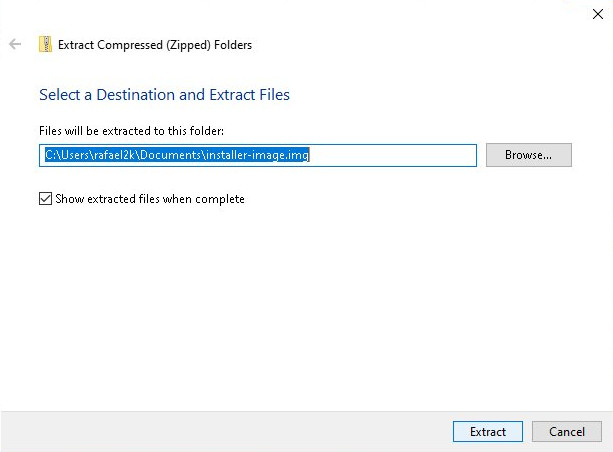Click the 'Select a Destination and Extract Files' heading
This screenshot has width=613, height=452.
[x=164, y=95]
